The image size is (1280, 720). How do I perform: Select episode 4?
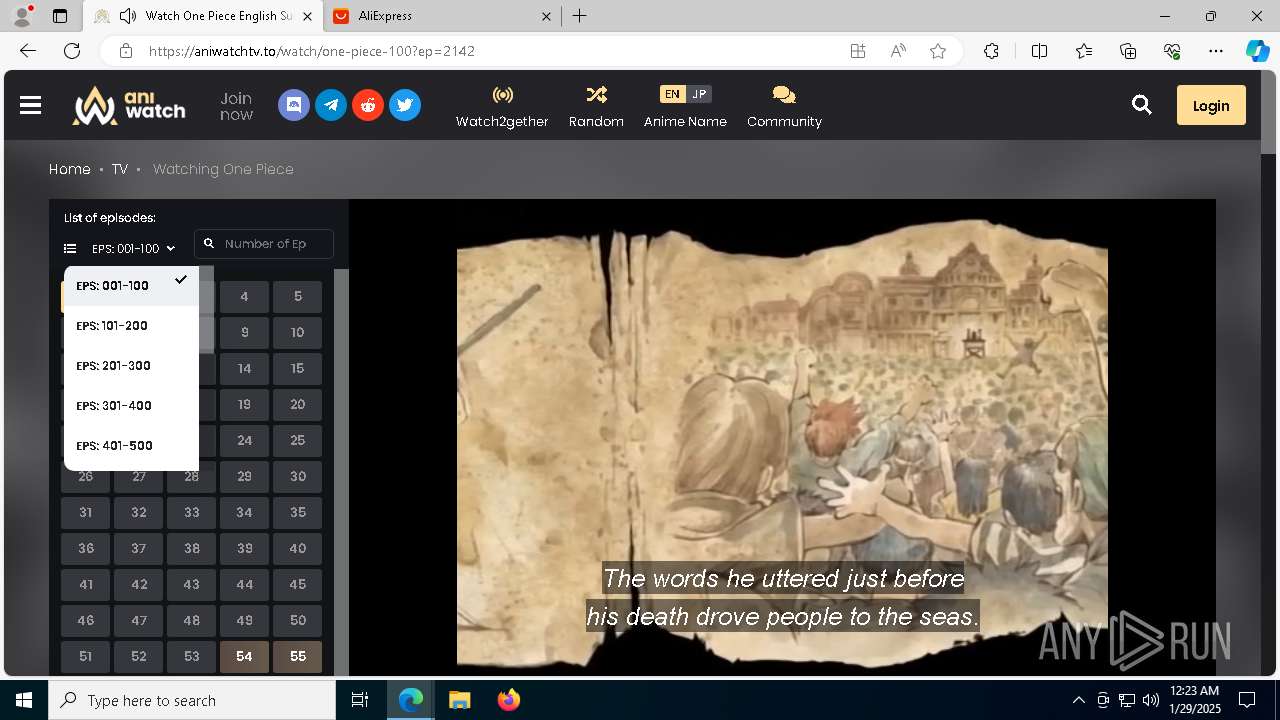click(x=244, y=296)
